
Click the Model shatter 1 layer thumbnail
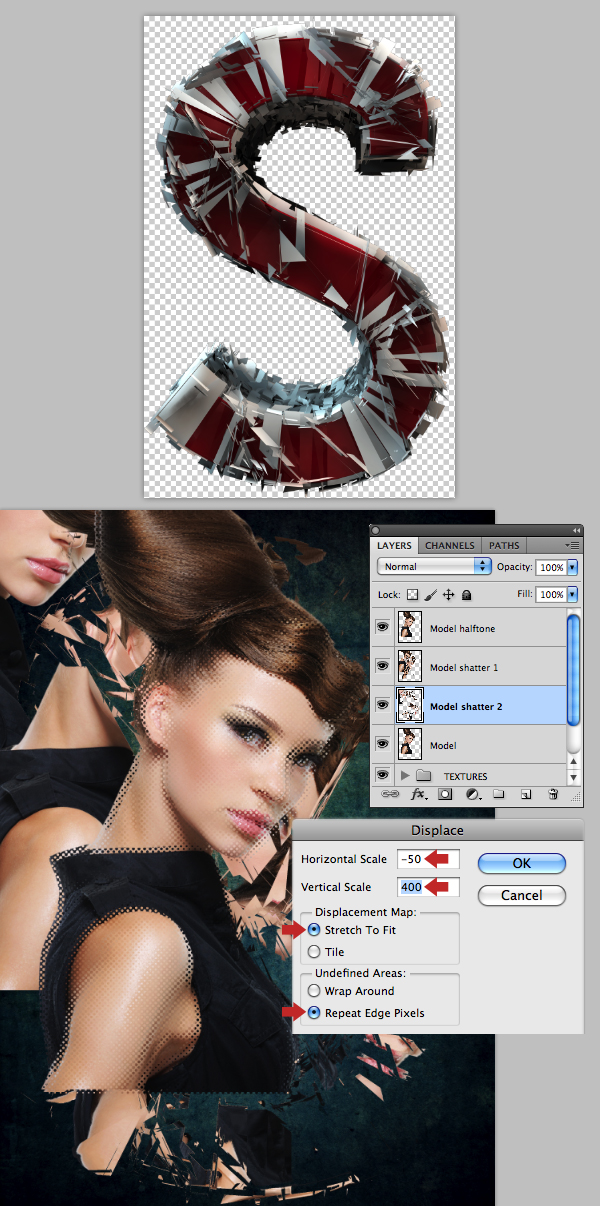(409, 667)
